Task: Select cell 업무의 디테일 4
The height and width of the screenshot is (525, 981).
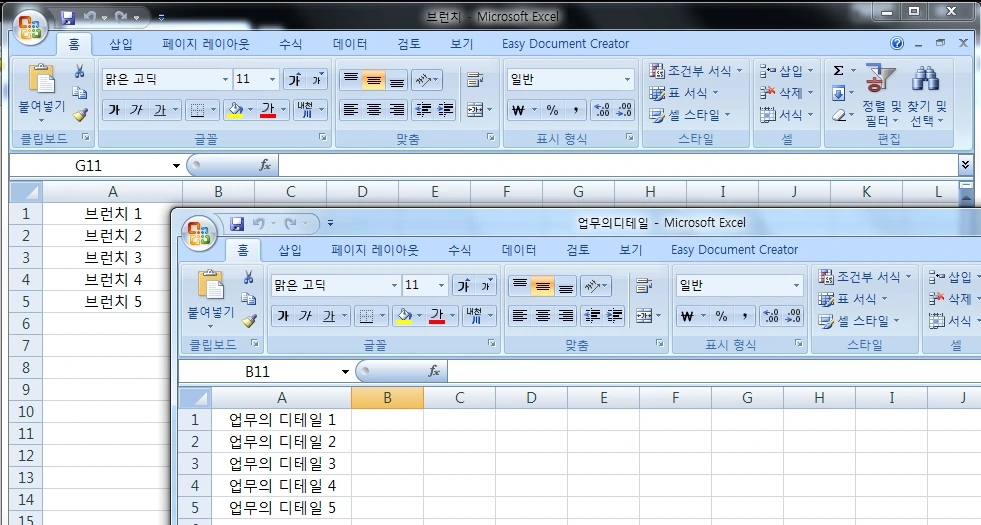Action: pyautogui.click(x=282, y=486)
